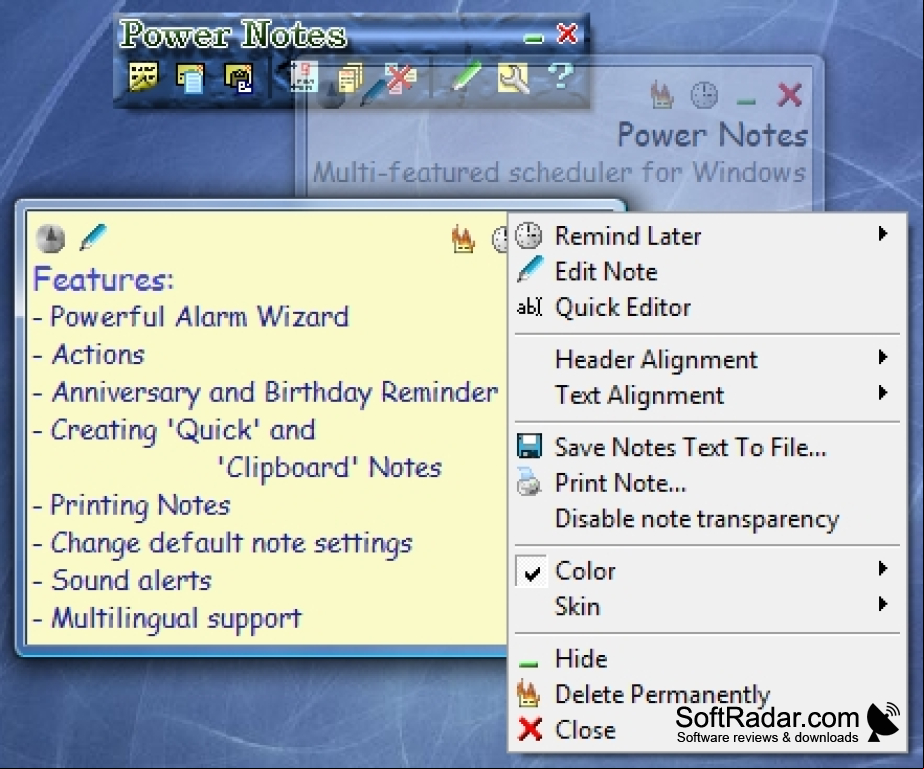Expand the Color submenu arrow

pyautogui.click(x=883, y=569)
